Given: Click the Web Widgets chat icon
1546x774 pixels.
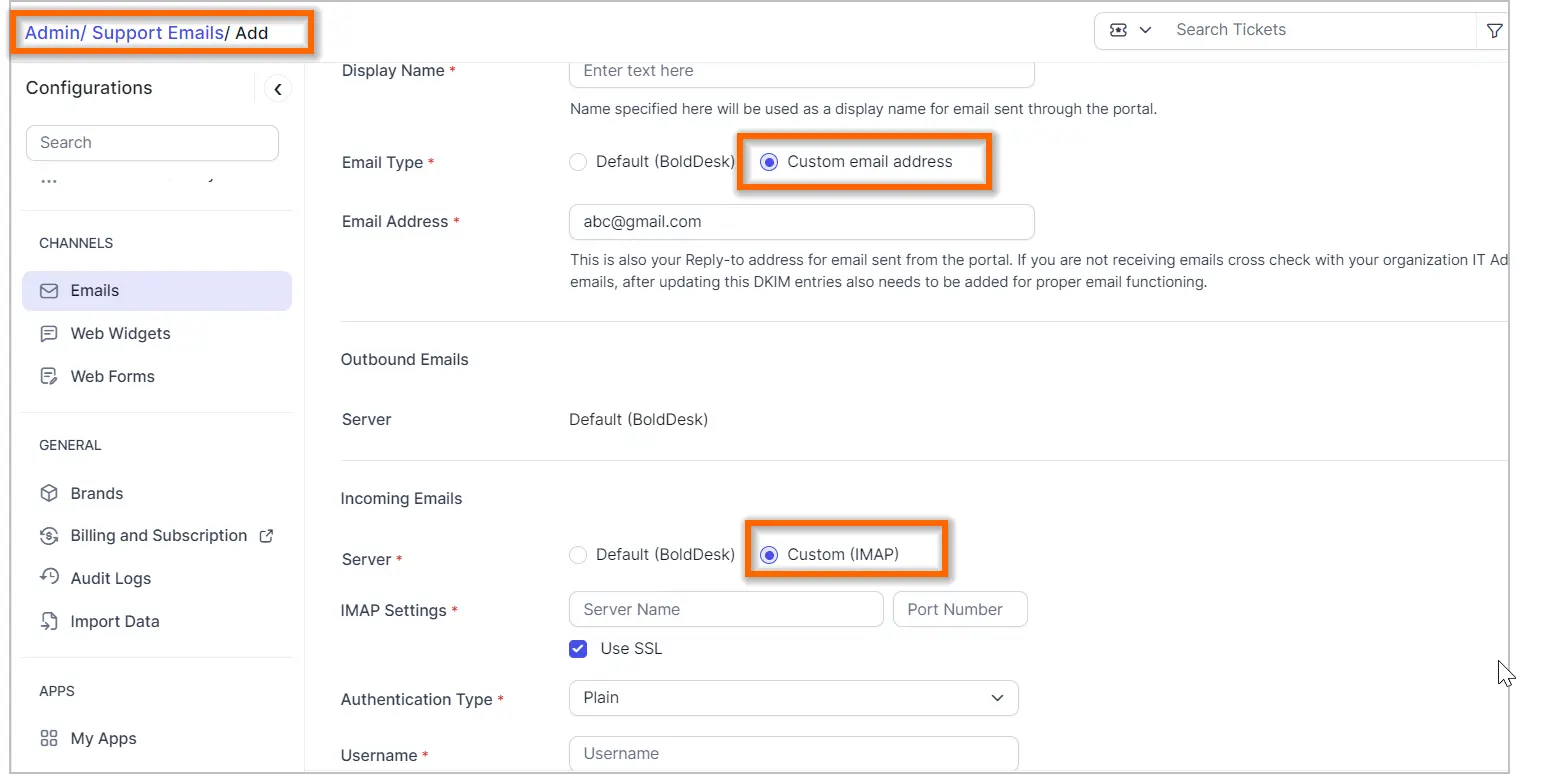Looking at the screenshot, I should [48, 334].
